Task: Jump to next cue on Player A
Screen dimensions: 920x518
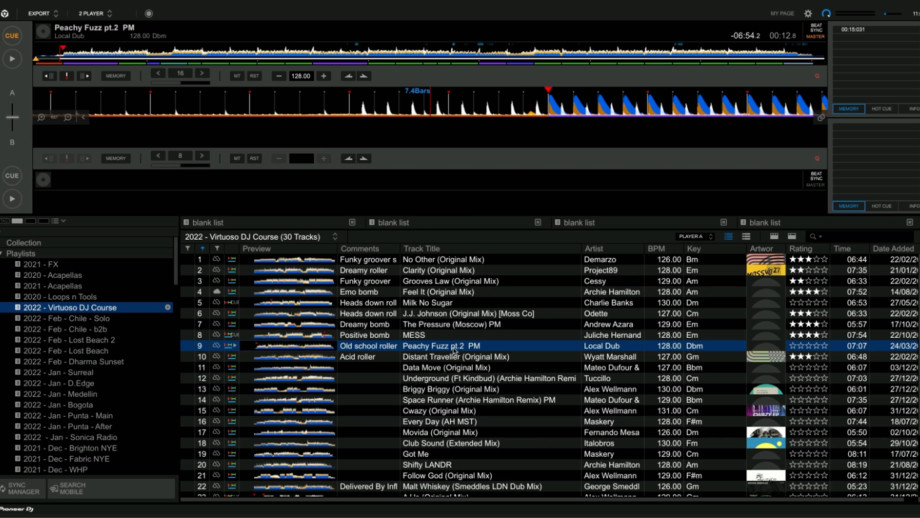Action: pos(84,76)
